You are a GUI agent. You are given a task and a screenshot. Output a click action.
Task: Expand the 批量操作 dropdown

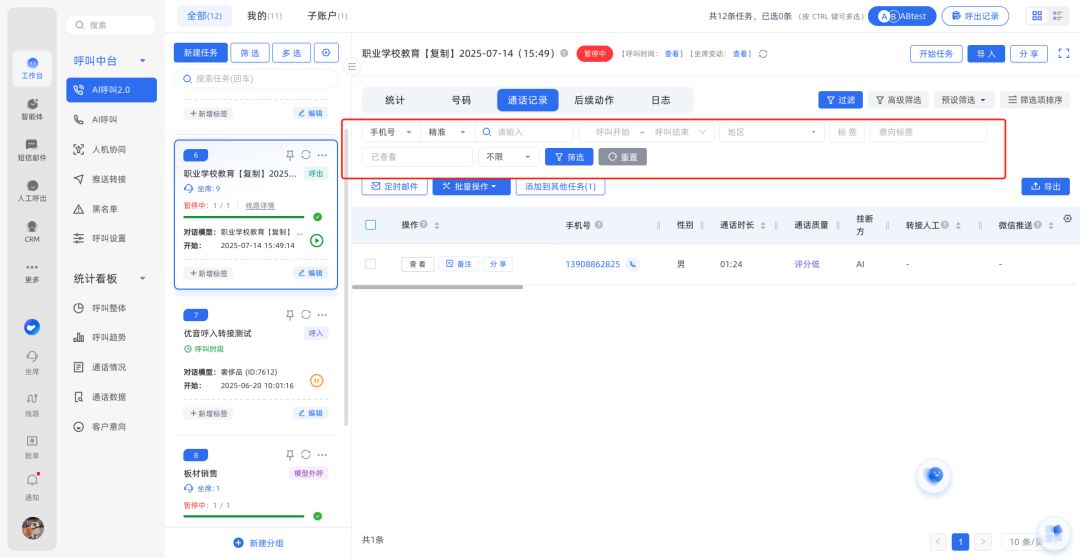pyautogui.click(x=471, y=187)
